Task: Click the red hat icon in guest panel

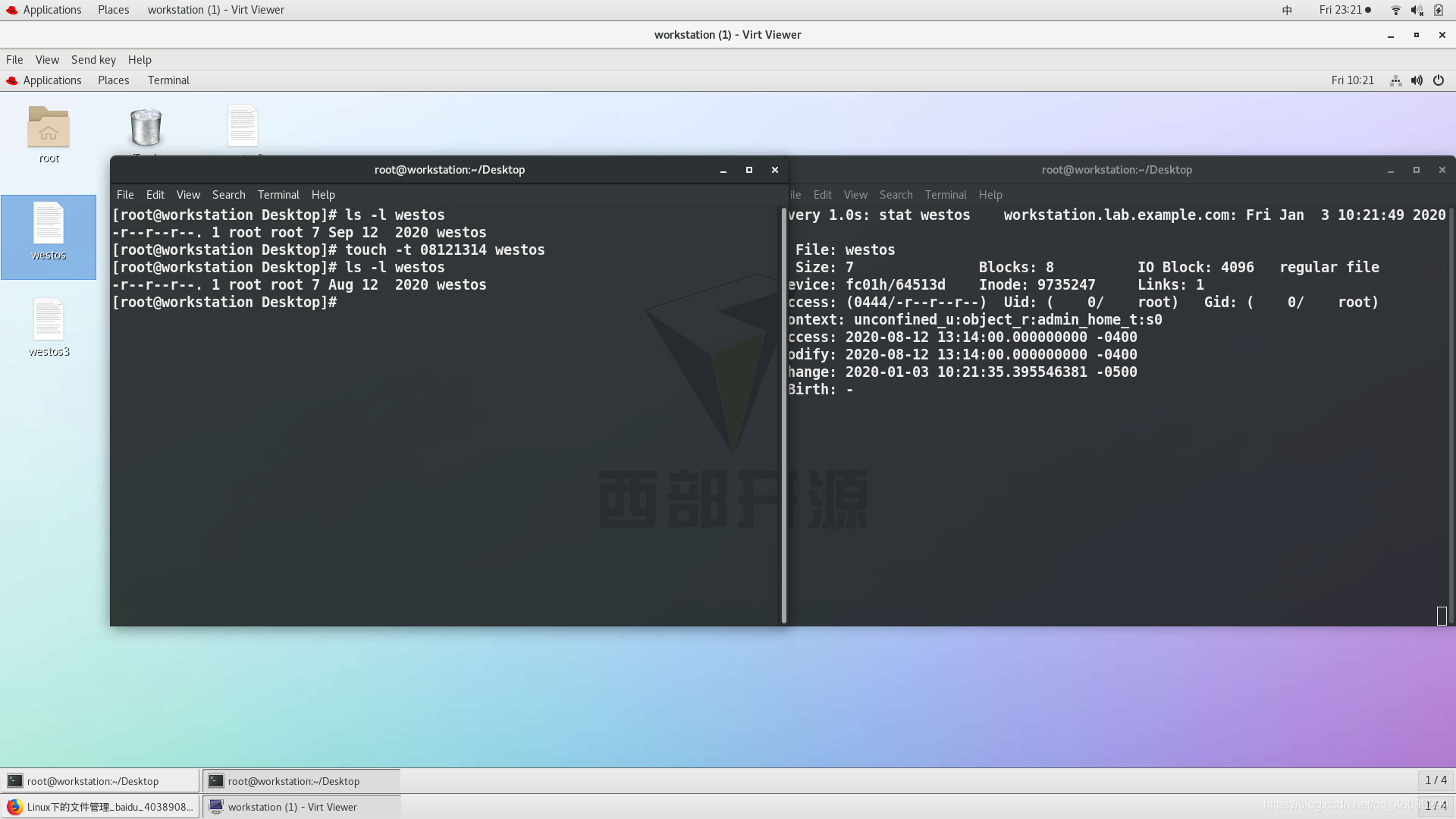Action: [11, 80]
